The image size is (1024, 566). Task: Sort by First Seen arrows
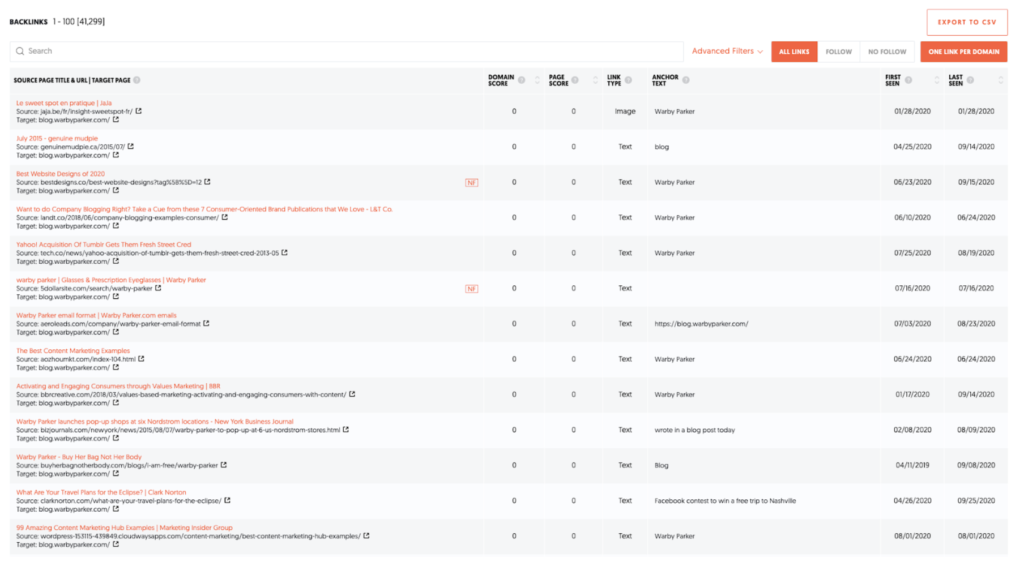pos(936,80)
